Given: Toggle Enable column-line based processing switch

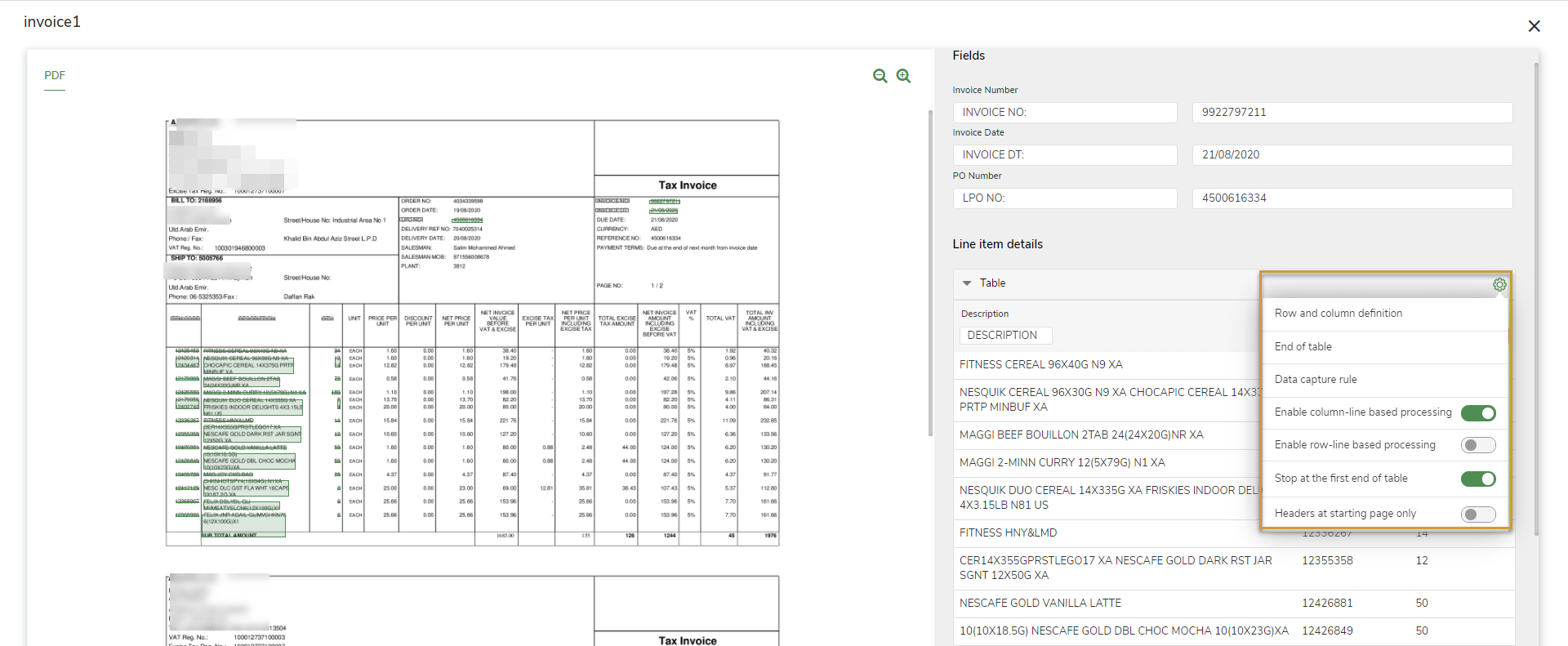Looking at the screenshot, I should click(1478, 413).
